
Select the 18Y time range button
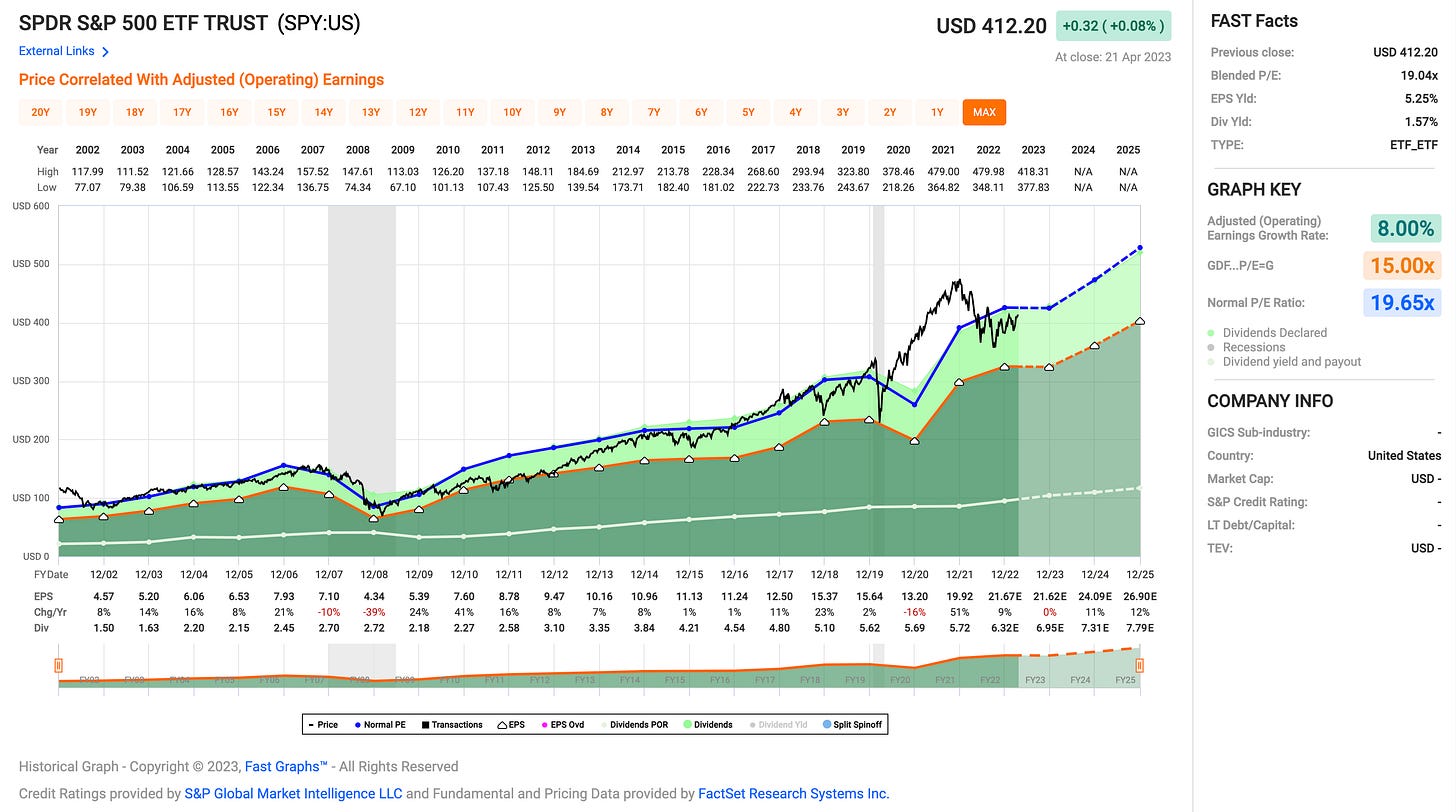point(134,112)
